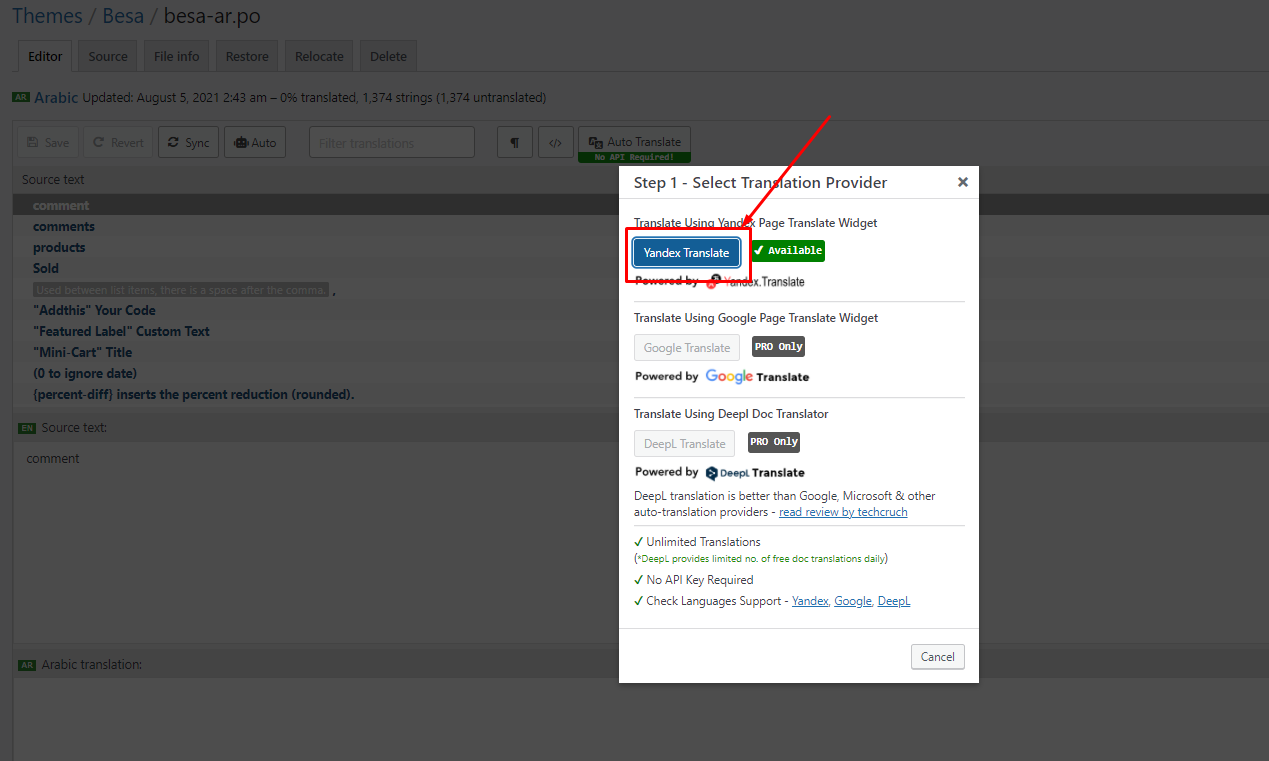Open the Delete tab
The image size is (1269, 761).
click(x=388, y=57)
